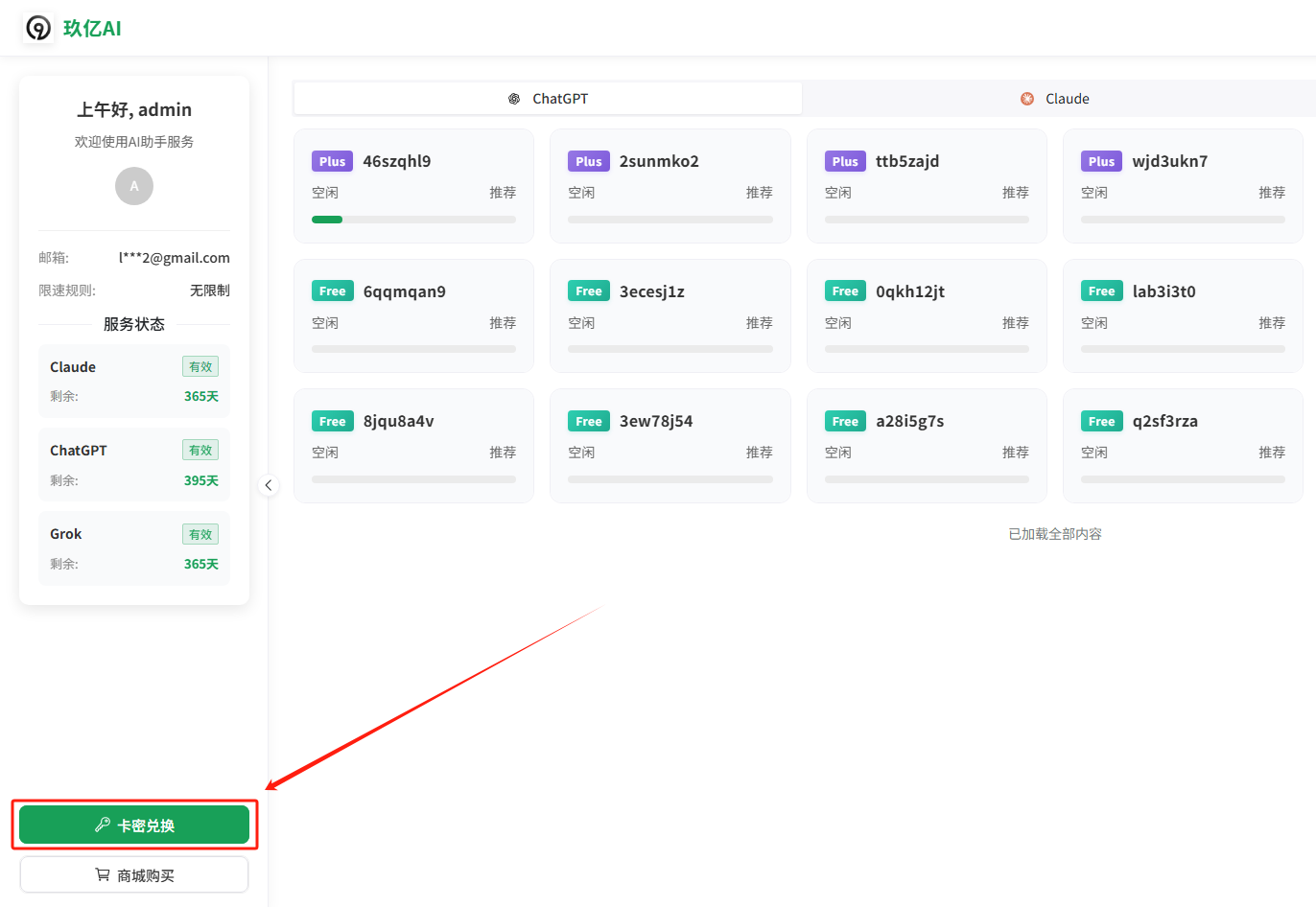The height and width of the screenshot is (907, 1316).
Task: Click the usage progress bar of 2sunmko2
Action: [670, 220]
